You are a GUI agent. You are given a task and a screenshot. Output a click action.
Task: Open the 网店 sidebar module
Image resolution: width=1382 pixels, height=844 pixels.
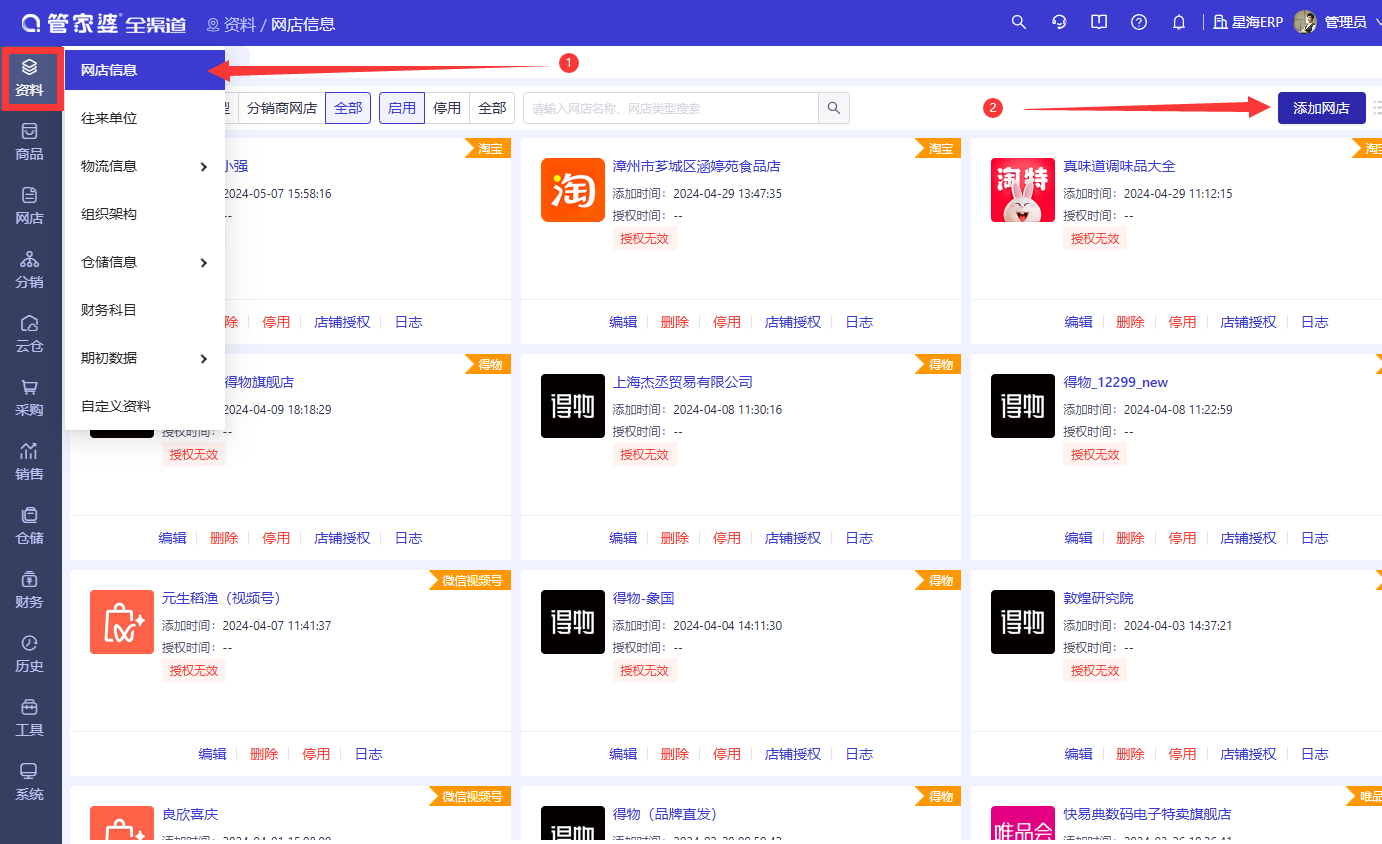pos(30,206)
